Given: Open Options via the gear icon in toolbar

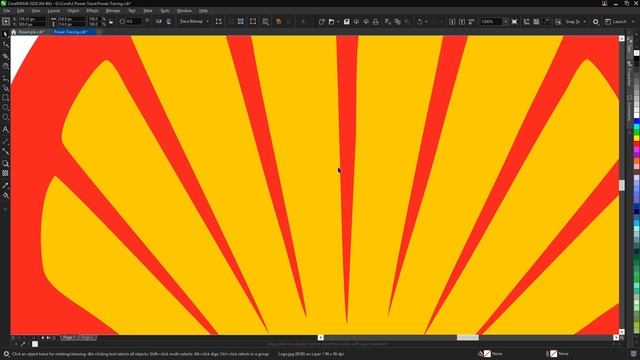Looking at the screenshot, I should 596,21.
